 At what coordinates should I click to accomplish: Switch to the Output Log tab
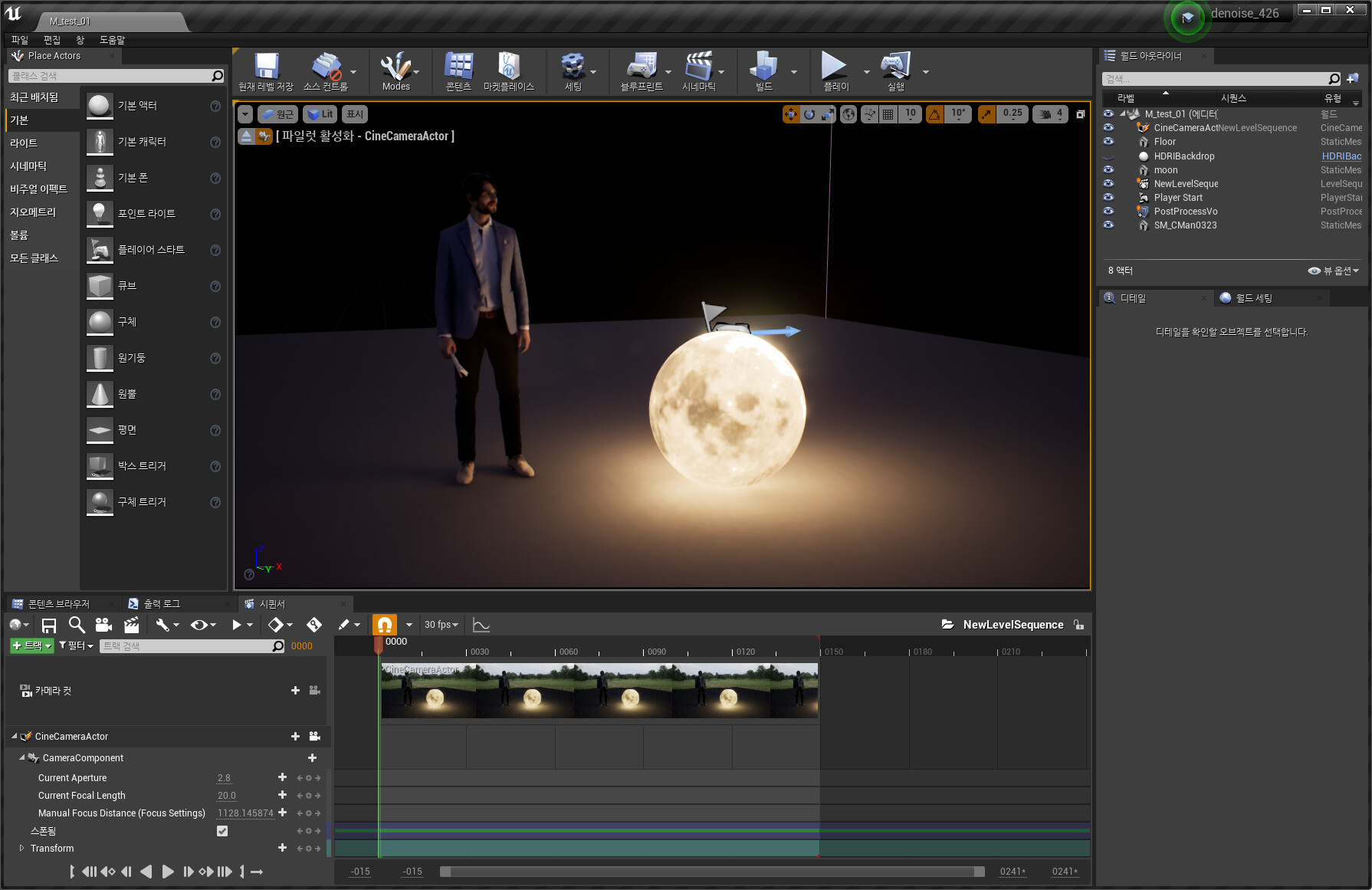[x=161, y=604]
